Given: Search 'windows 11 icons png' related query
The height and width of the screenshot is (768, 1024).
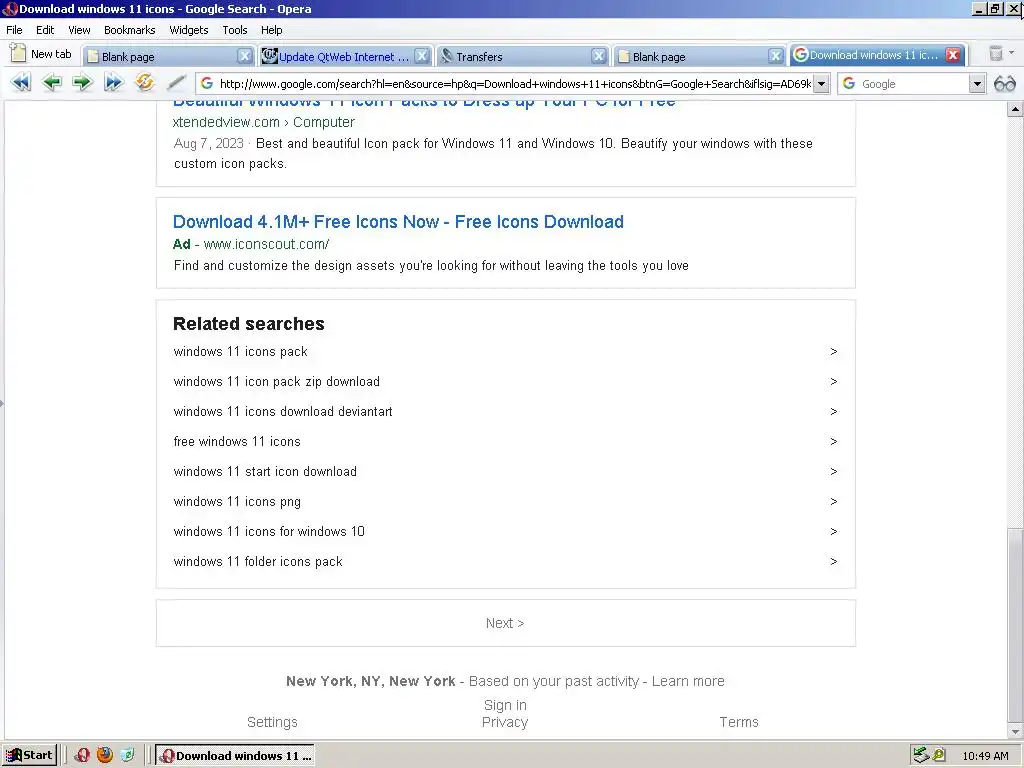Looking at the screenshot, I should [x=237, y=502].
